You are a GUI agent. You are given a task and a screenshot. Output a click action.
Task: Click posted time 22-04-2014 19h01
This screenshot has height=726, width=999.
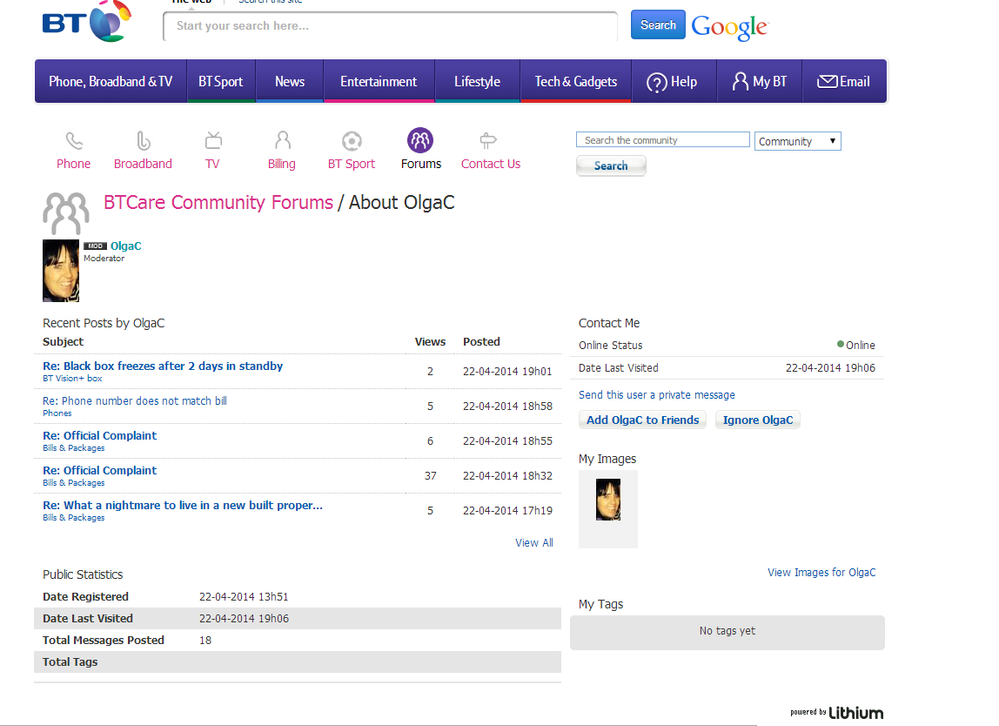(507, 371)
